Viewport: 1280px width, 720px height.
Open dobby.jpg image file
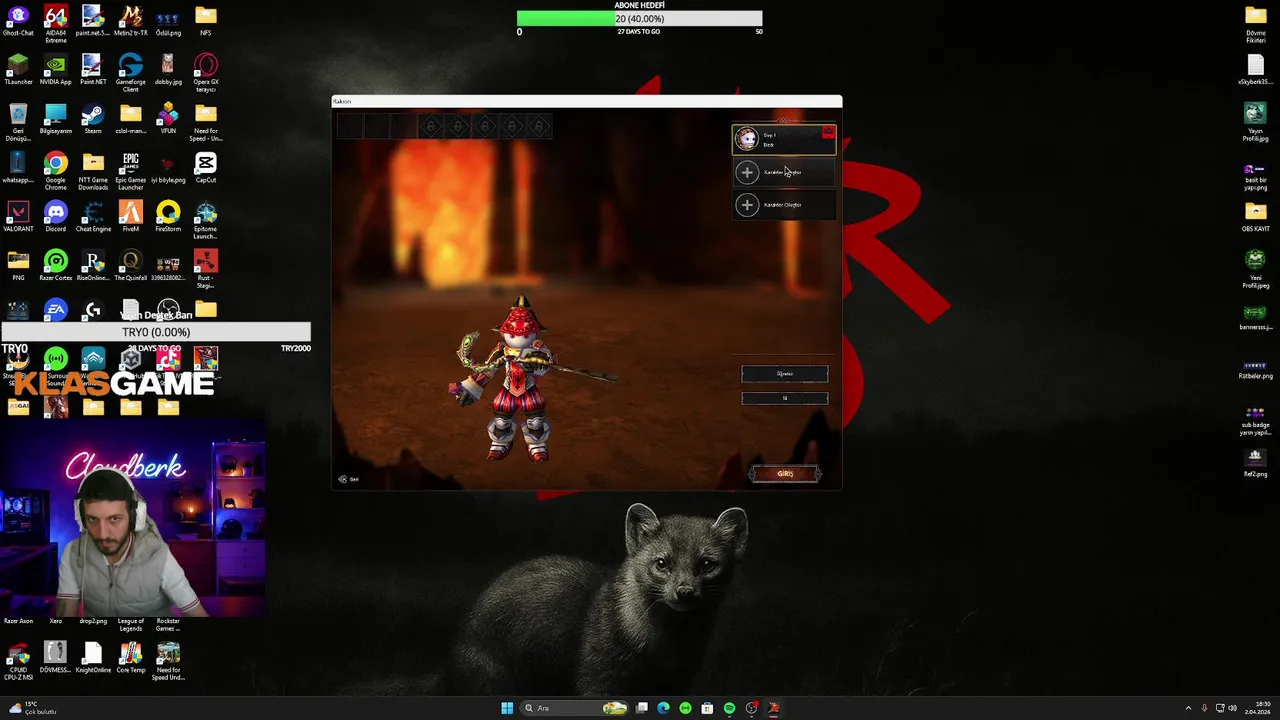tap(168, 70)
